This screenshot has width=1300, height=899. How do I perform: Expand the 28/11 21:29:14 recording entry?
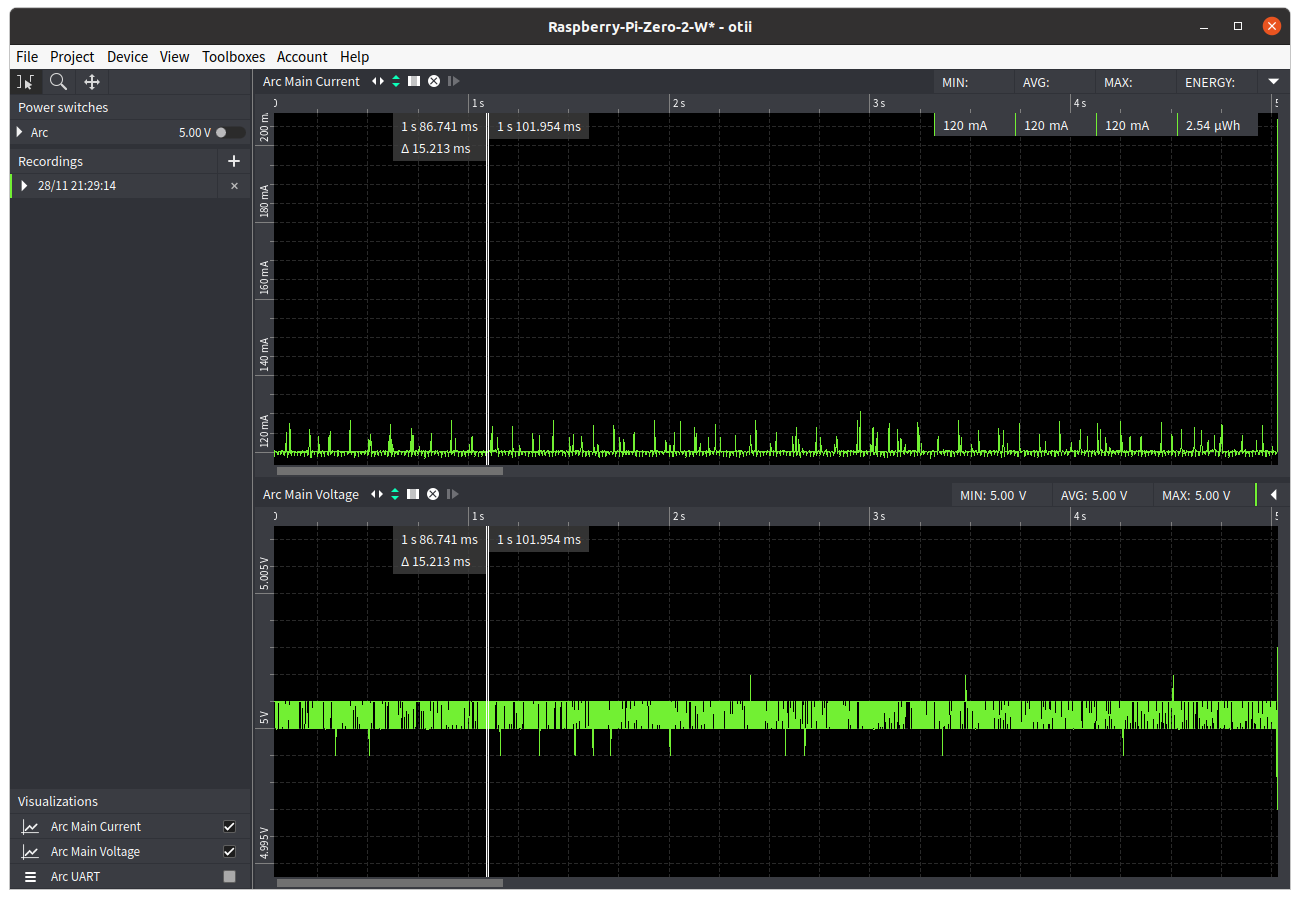24,186
